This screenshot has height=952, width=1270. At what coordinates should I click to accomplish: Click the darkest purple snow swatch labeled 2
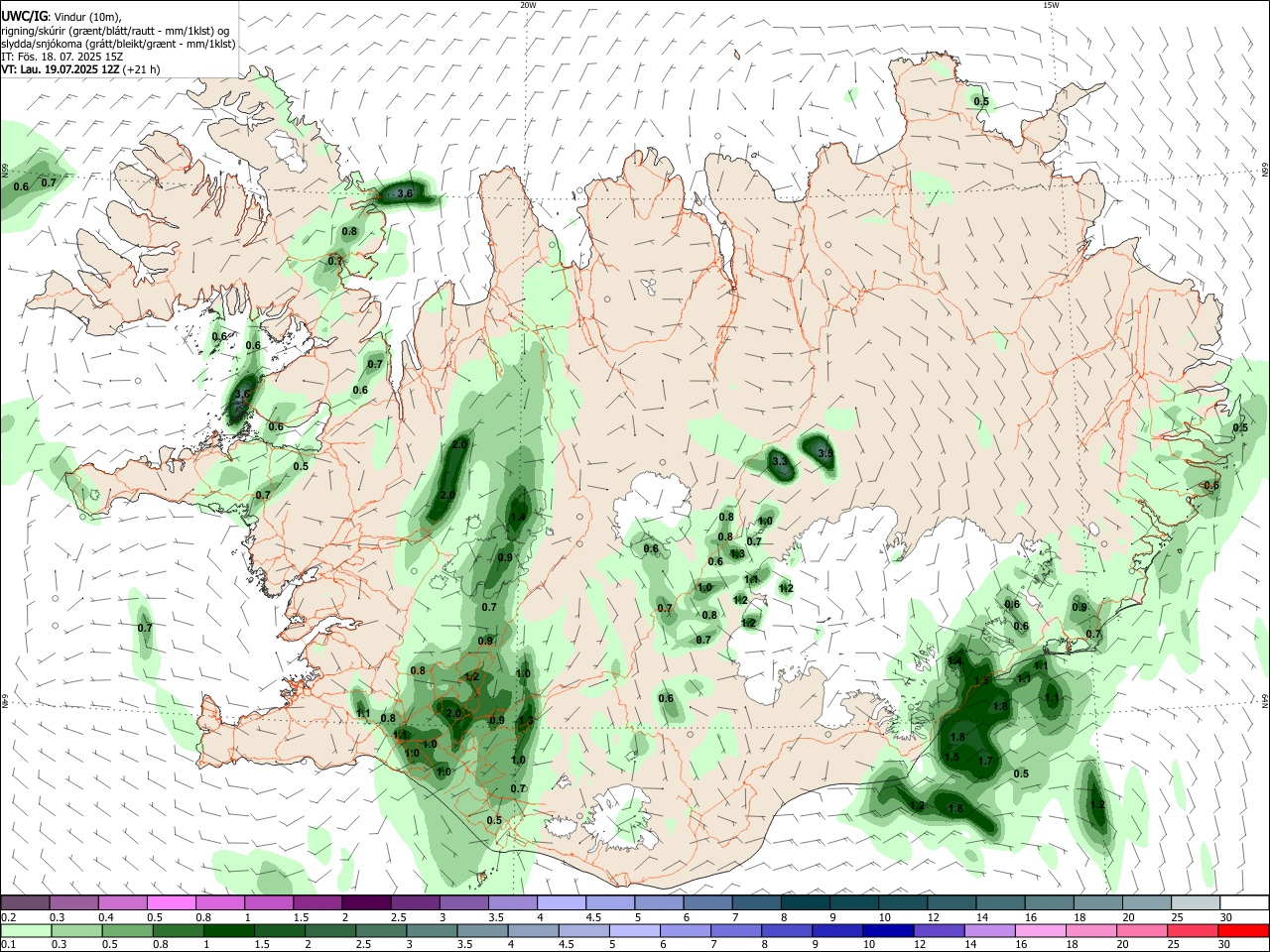[x=366, y=902]
